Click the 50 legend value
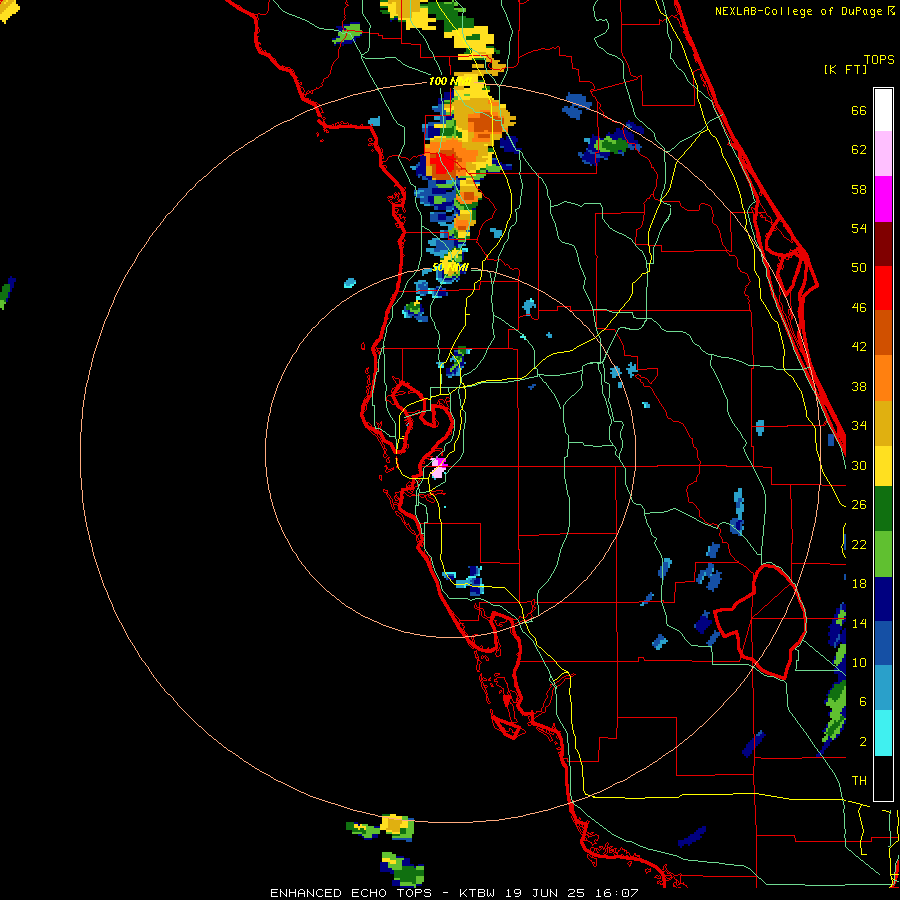The width and height of the screenshot is (900, 900). [x=859, y=268]
